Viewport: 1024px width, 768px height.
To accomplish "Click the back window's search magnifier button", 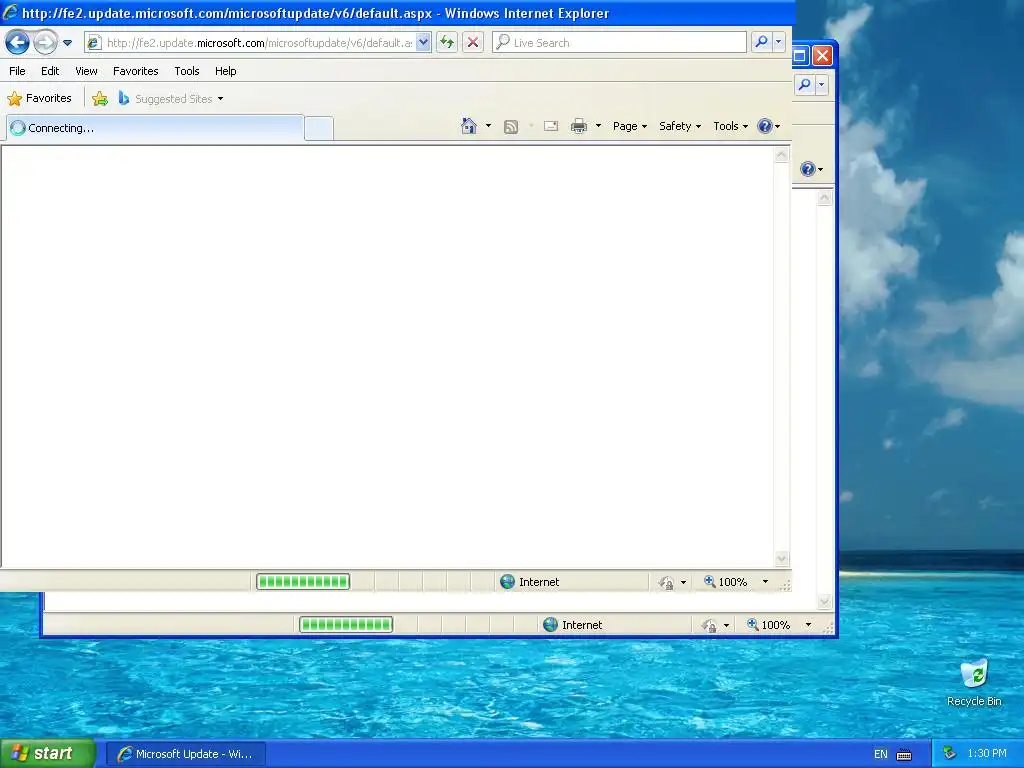I will pos(805,85).
